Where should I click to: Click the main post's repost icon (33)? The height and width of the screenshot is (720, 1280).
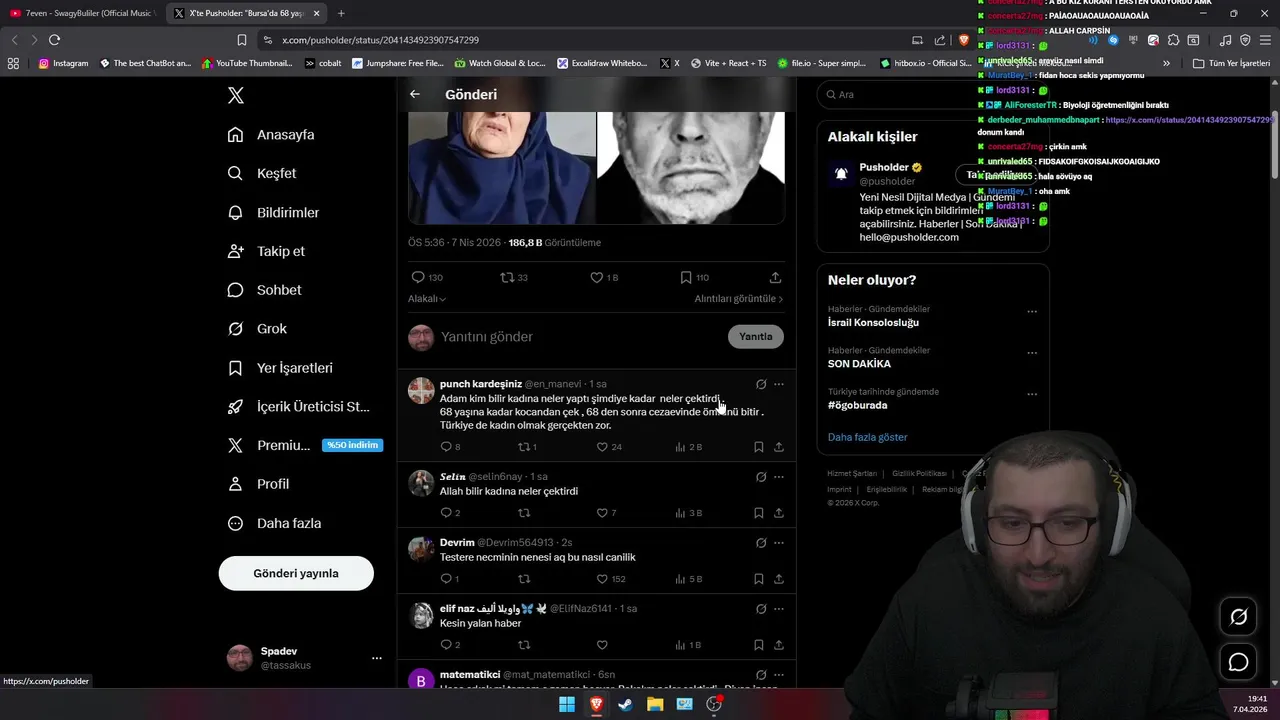(x=507, y=277)
